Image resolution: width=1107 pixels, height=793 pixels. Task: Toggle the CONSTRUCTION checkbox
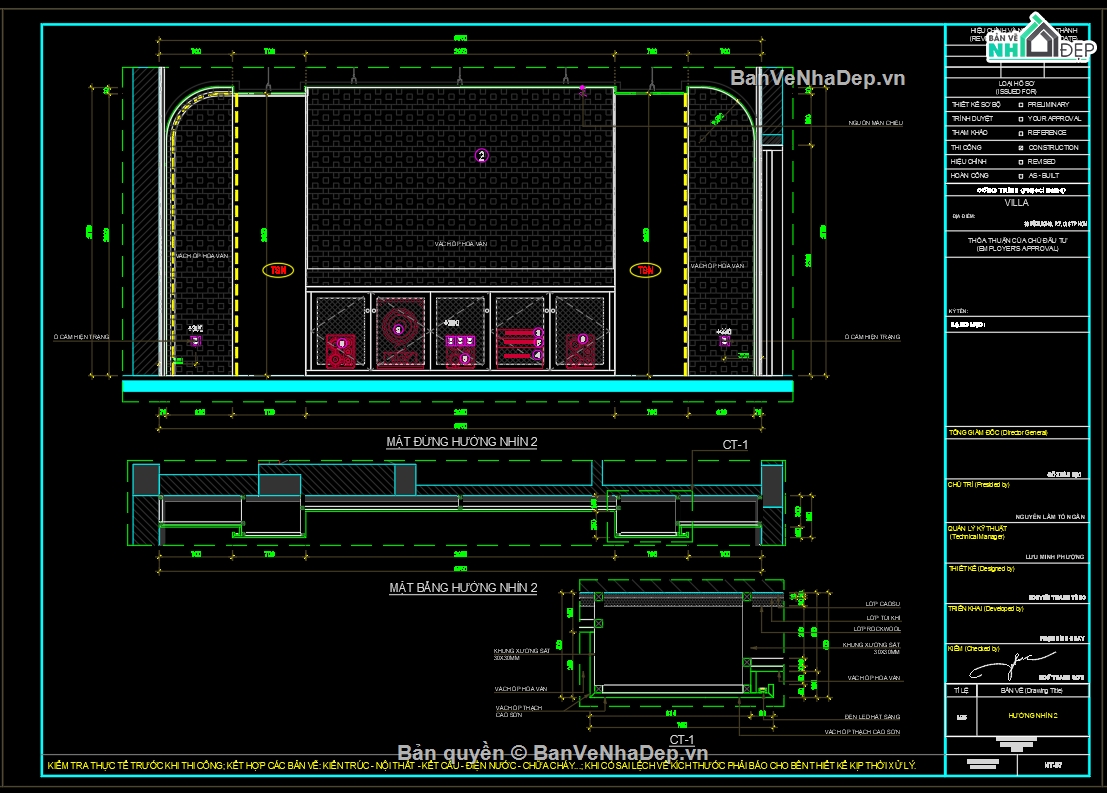coord(1020,147)
